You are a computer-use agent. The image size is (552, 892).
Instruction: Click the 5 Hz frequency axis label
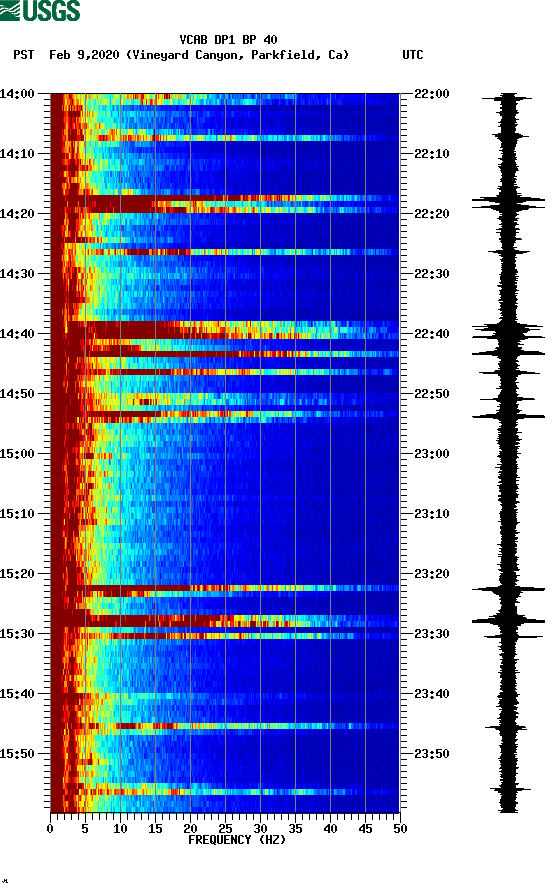pyautogui.click(x=85, y=829)
